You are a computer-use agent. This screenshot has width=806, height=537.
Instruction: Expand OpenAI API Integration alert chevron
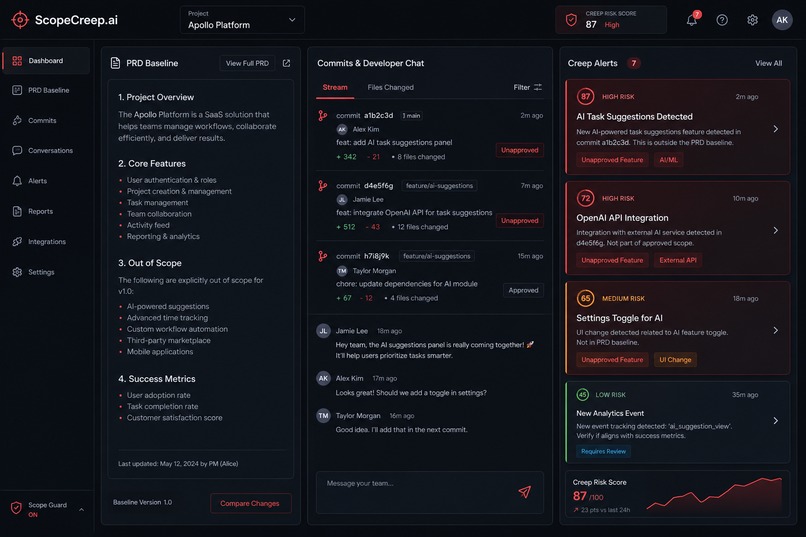(776, 230)
